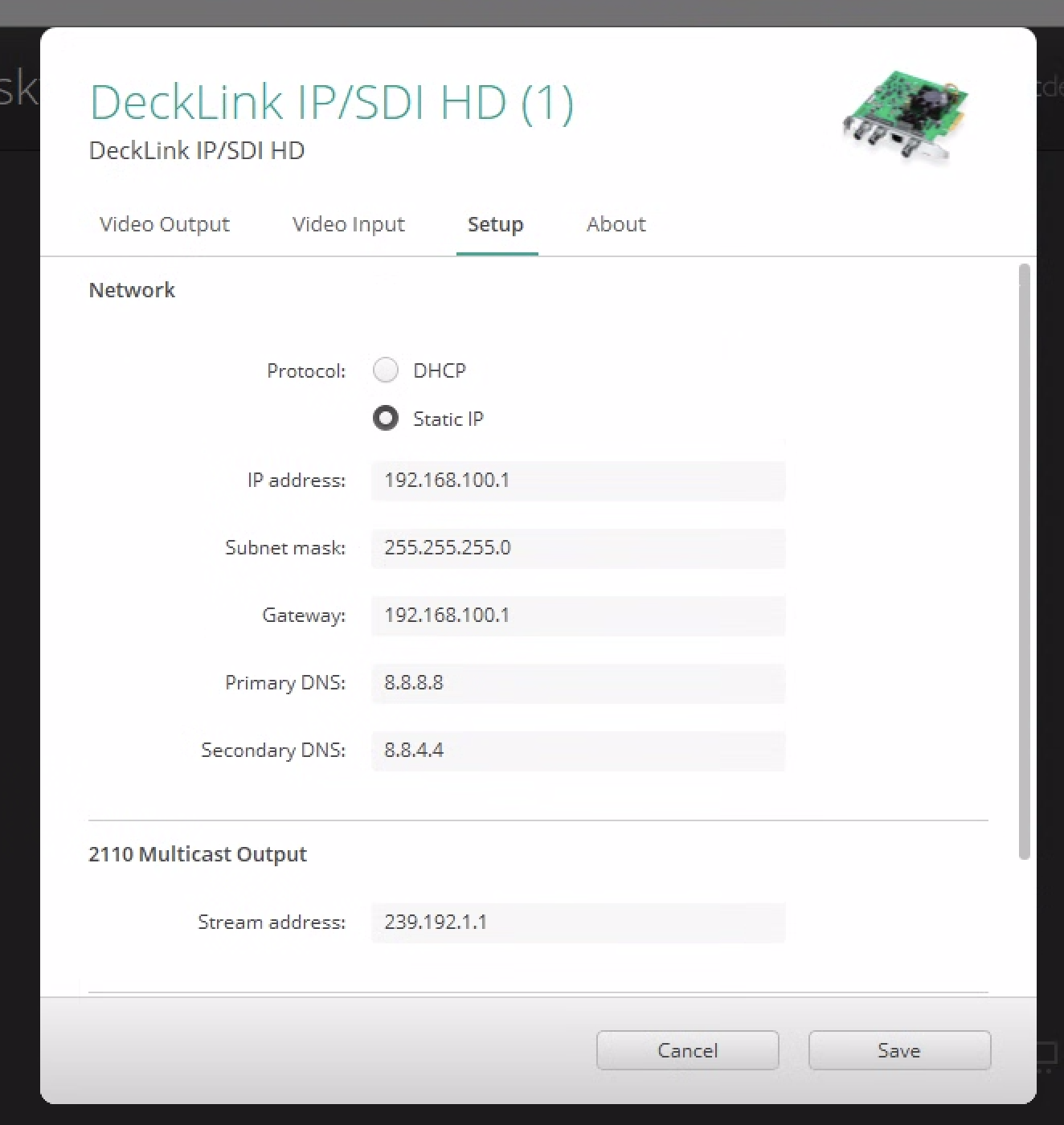
Task: Go to the About tab
Action: tap(616, 224)
